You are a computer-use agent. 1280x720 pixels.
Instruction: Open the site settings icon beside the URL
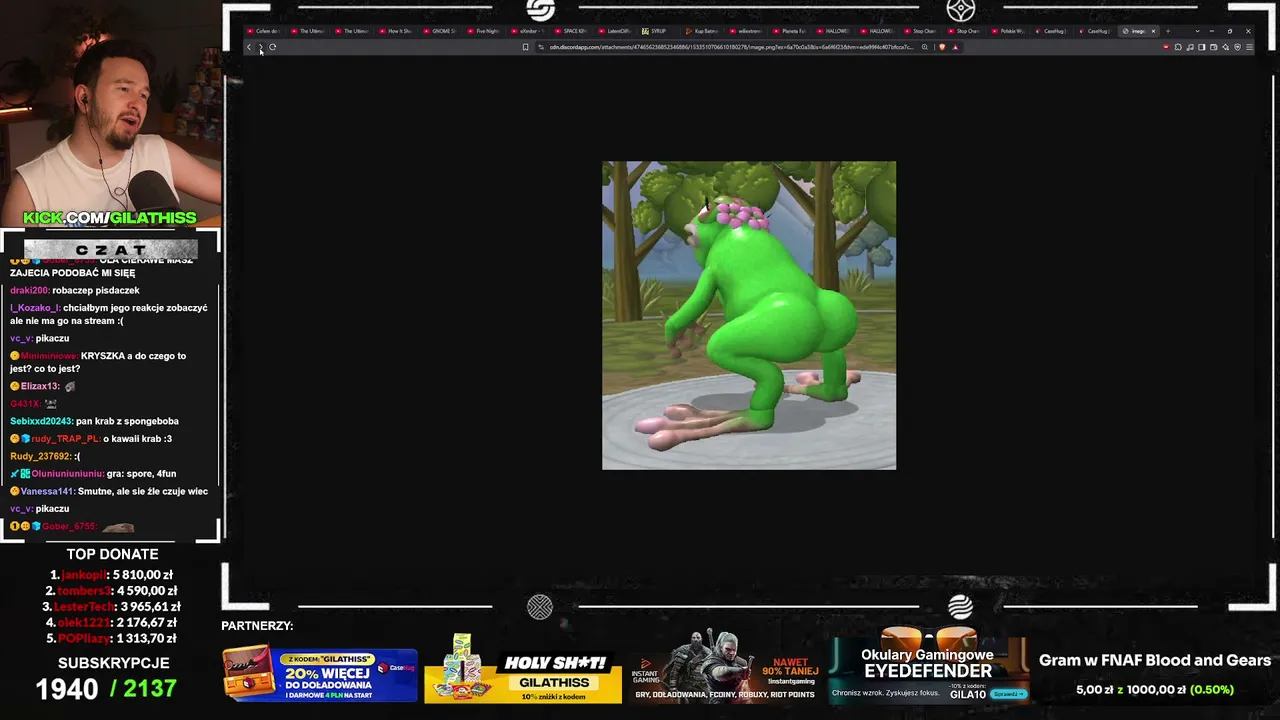coord(541,47)
